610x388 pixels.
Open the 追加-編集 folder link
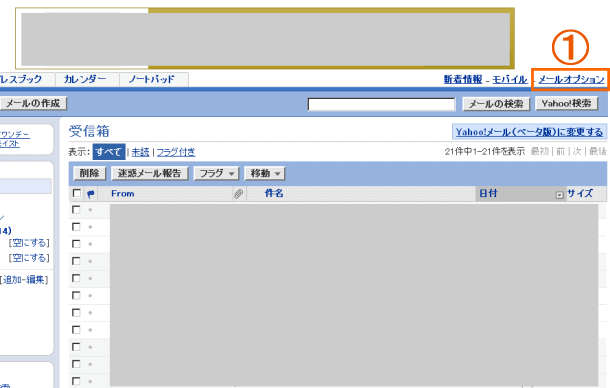click(24, 280)
